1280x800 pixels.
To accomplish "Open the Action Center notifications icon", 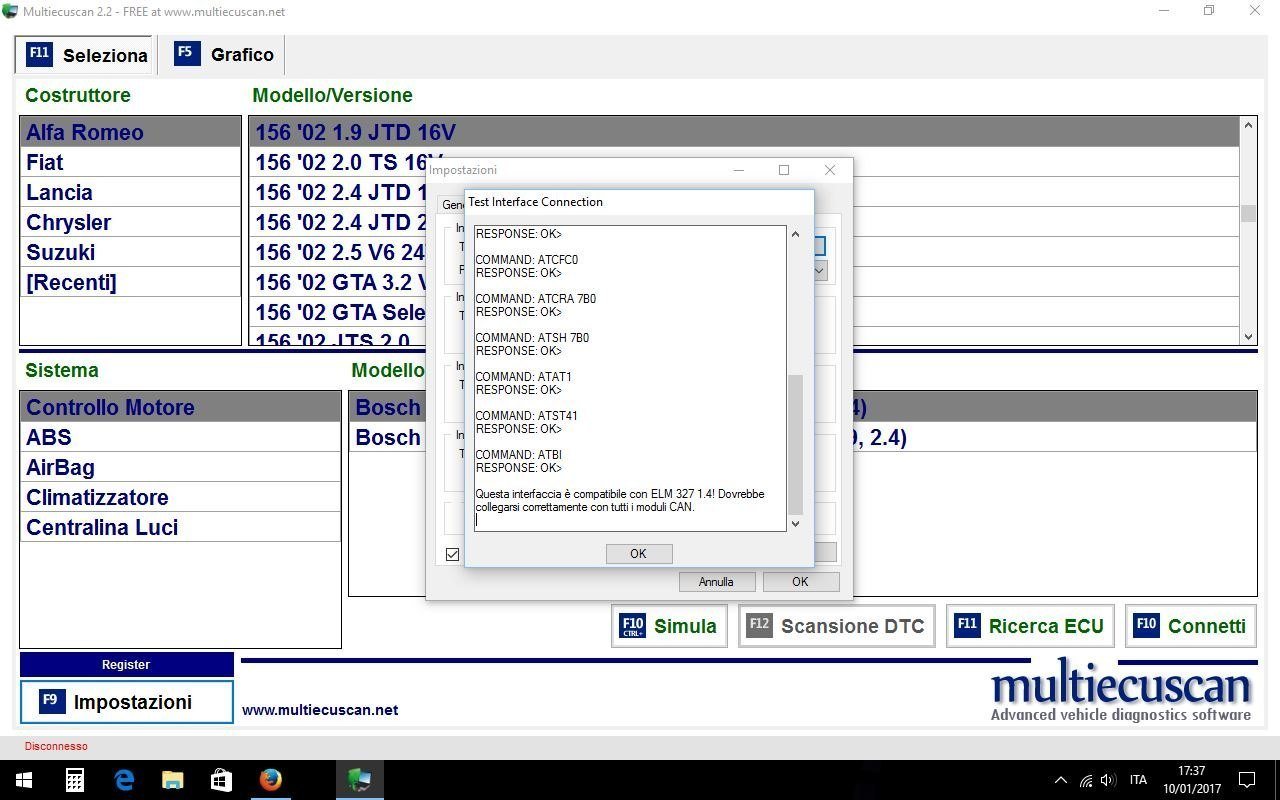I will [x=1247, y=780].
